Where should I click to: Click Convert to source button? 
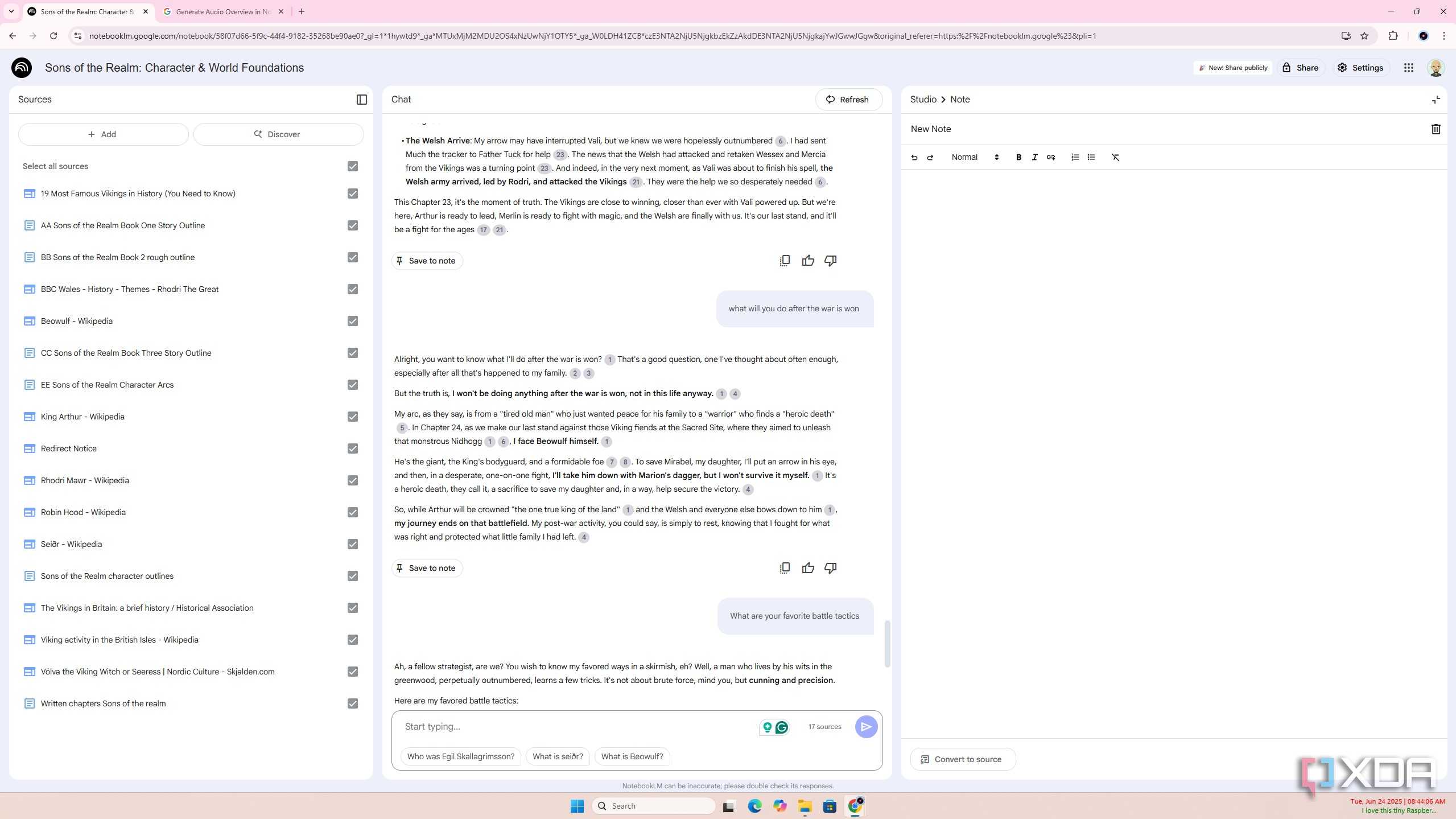coord(962,759)
